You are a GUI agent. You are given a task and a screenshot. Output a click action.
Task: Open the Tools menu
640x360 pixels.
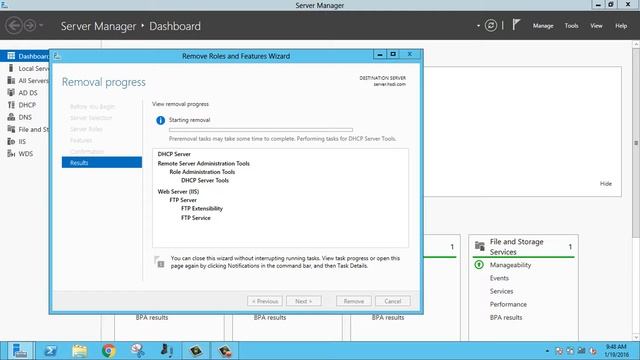pos(571,26)
